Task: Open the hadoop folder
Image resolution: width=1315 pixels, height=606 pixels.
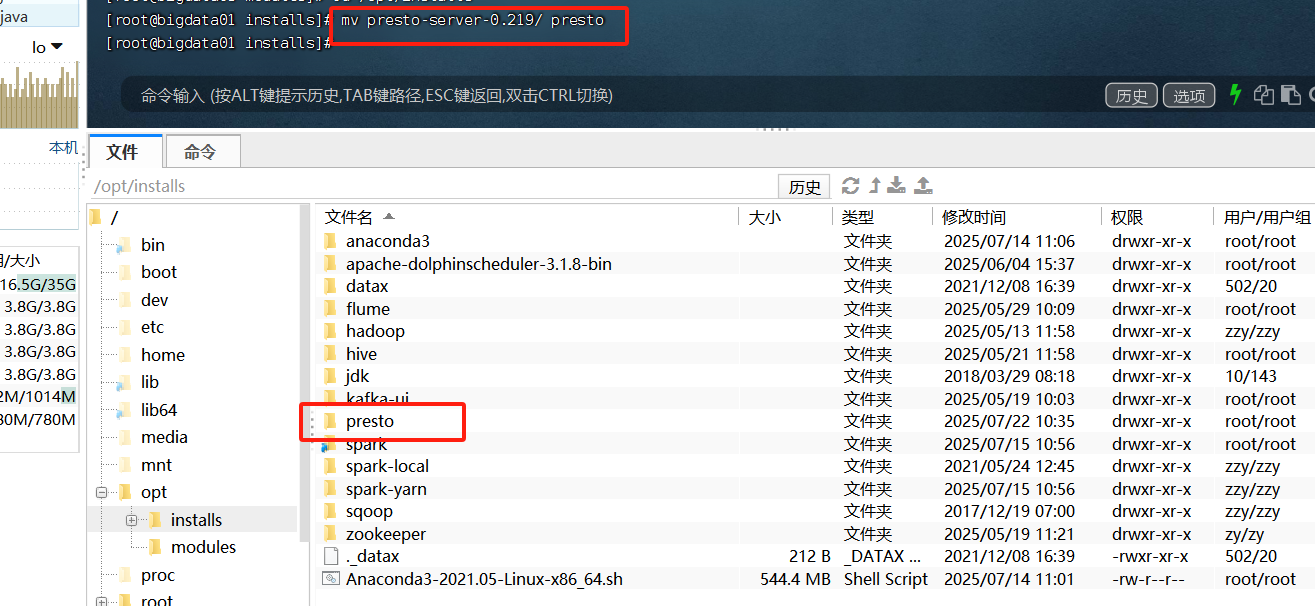Action: point(377,330)
